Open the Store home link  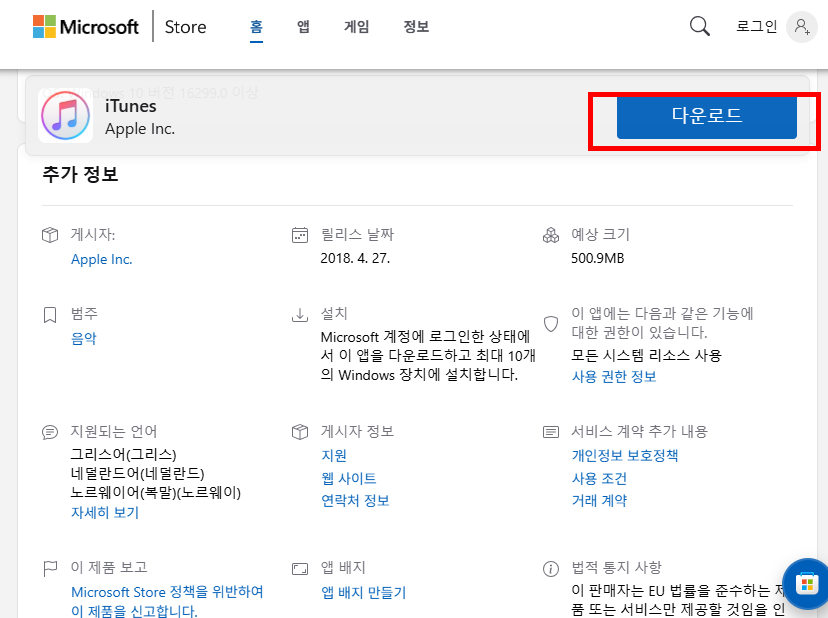click(185, 27)
